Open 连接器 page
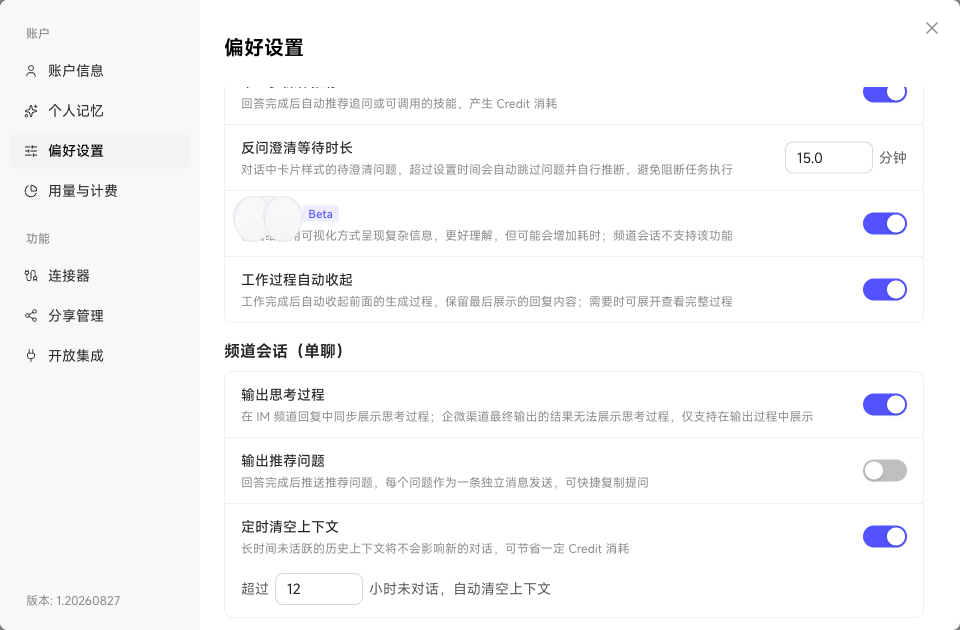Viewport: 960px width, 630px height. [x=100, y=276]
